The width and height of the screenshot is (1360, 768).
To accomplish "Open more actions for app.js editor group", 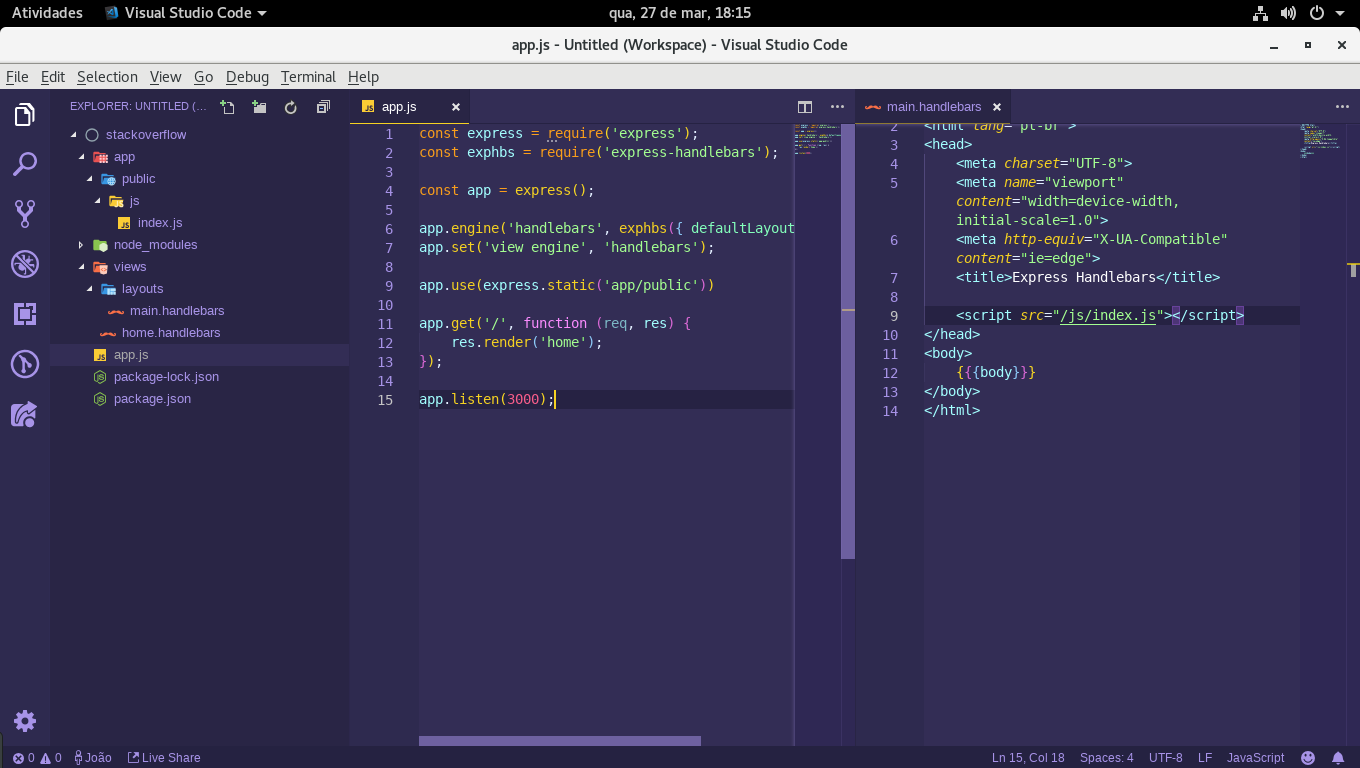I will pos(838,107).
